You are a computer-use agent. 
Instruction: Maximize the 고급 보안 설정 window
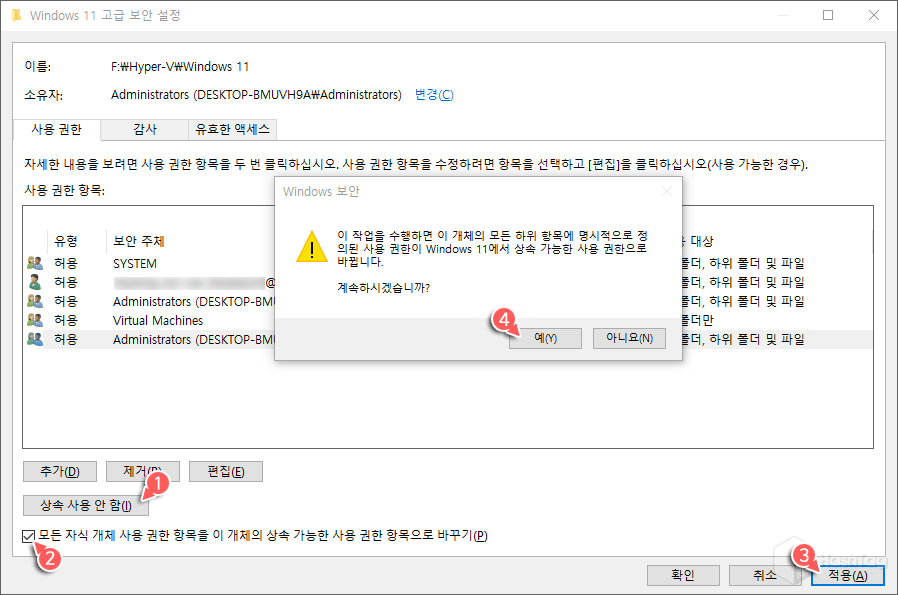click(828, 15)
